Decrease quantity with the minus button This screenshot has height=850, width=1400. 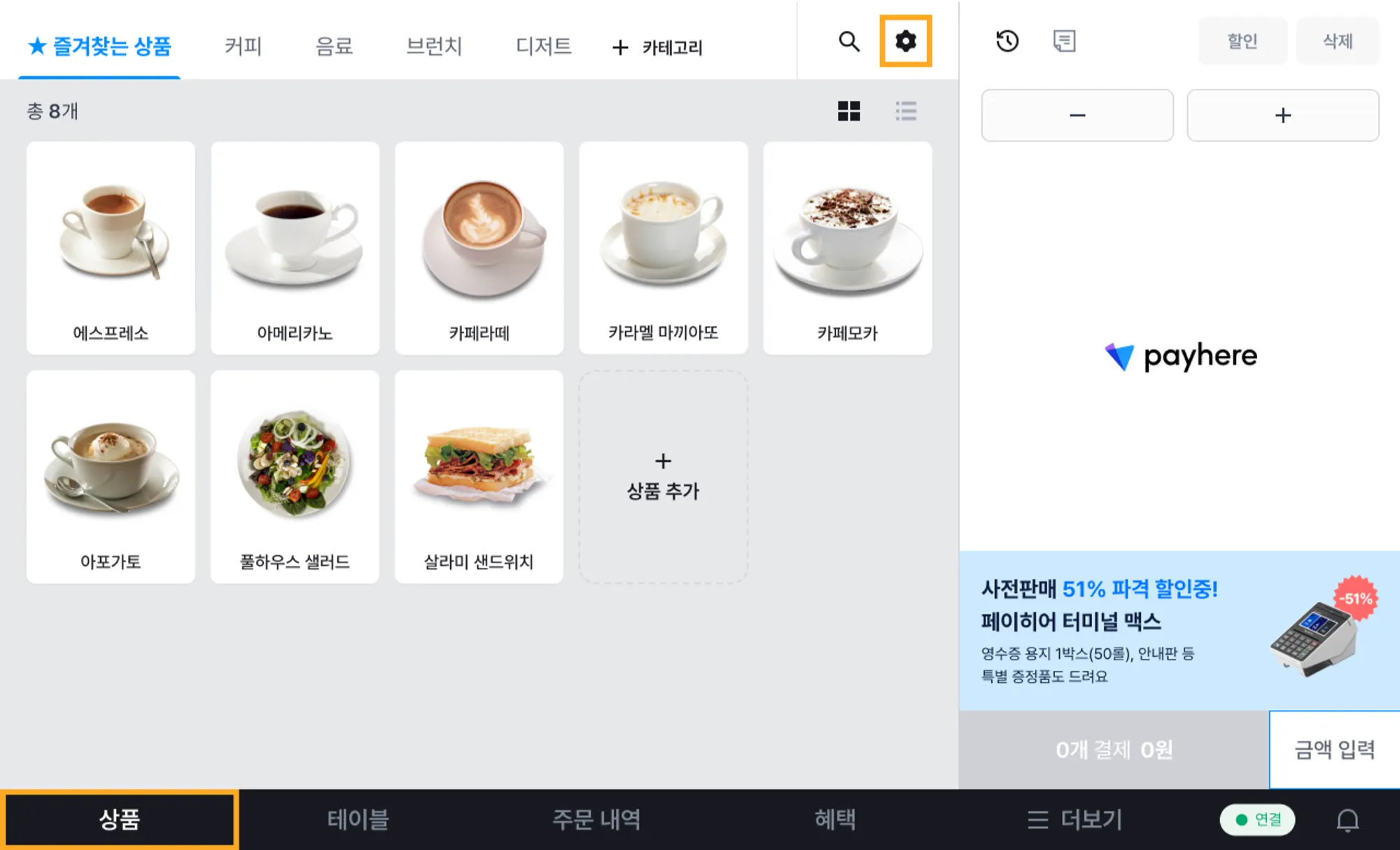[1077, 116]
